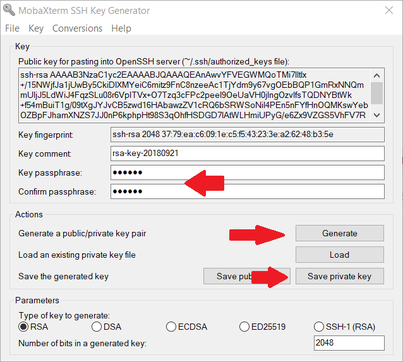Click the key icon in the title bar
Image resolution: width=403 pixels, height=362 pixels.
tap(9, 10)
